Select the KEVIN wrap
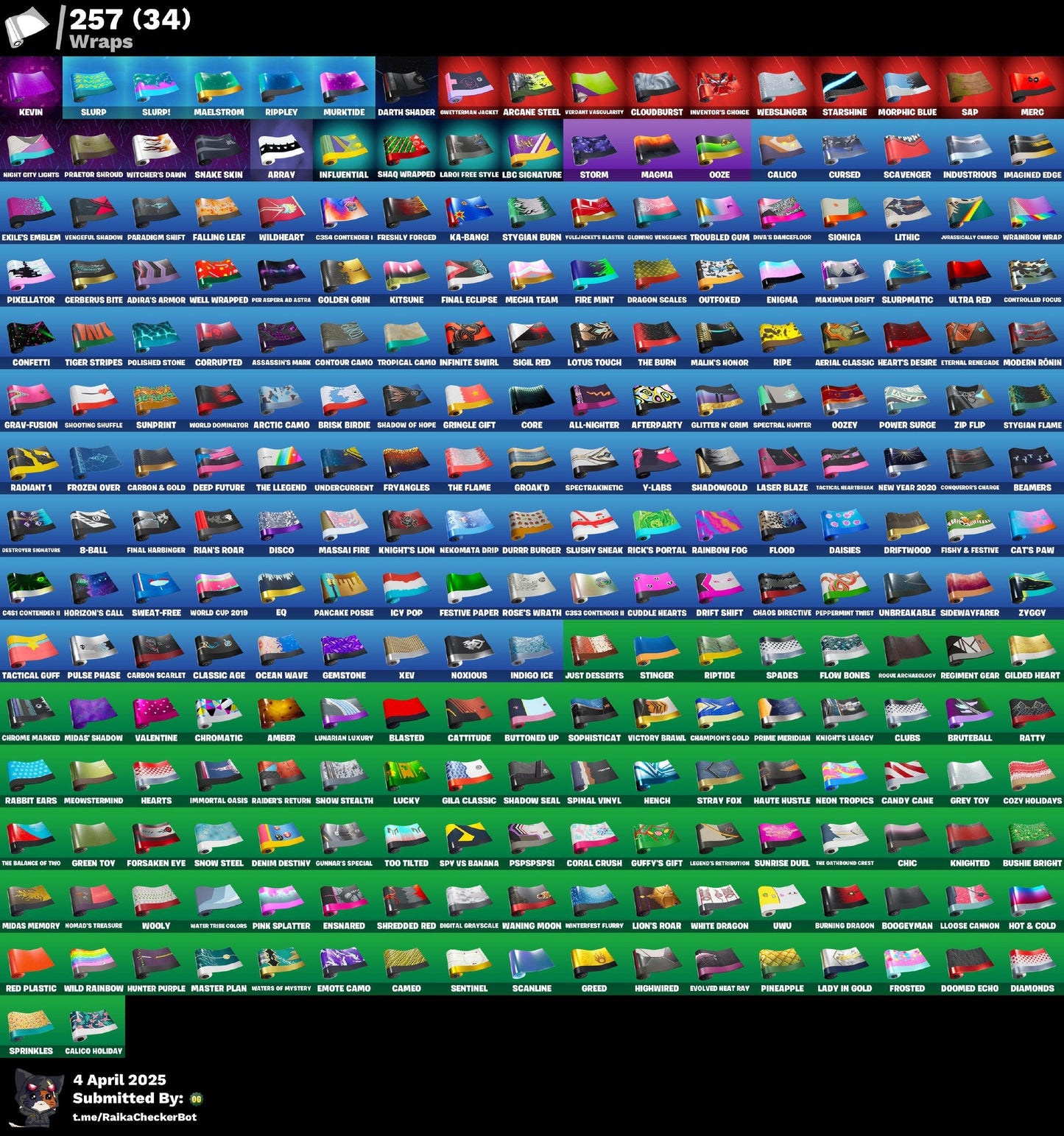Image resolution: width=1064 pixels, height=1136 pixels. pyautogui.click(x=29, y=87)
